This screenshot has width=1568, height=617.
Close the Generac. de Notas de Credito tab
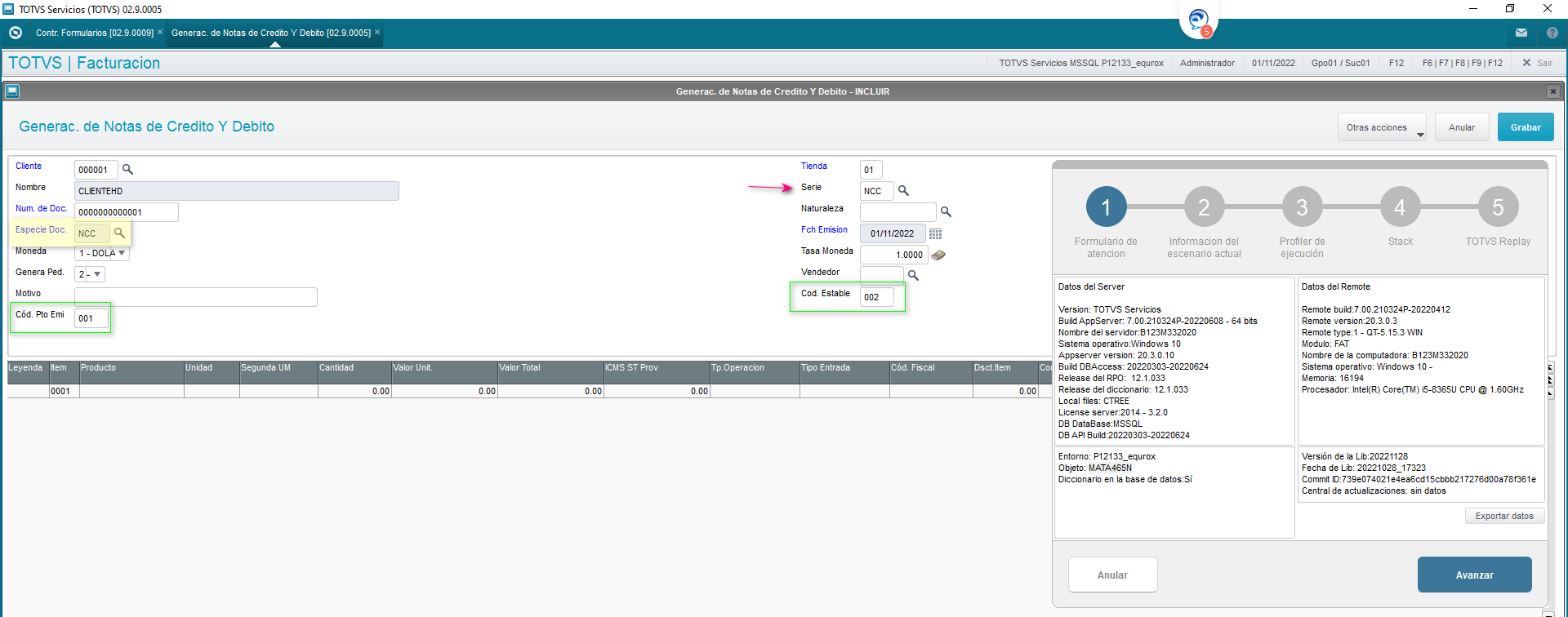coord(377,33)
